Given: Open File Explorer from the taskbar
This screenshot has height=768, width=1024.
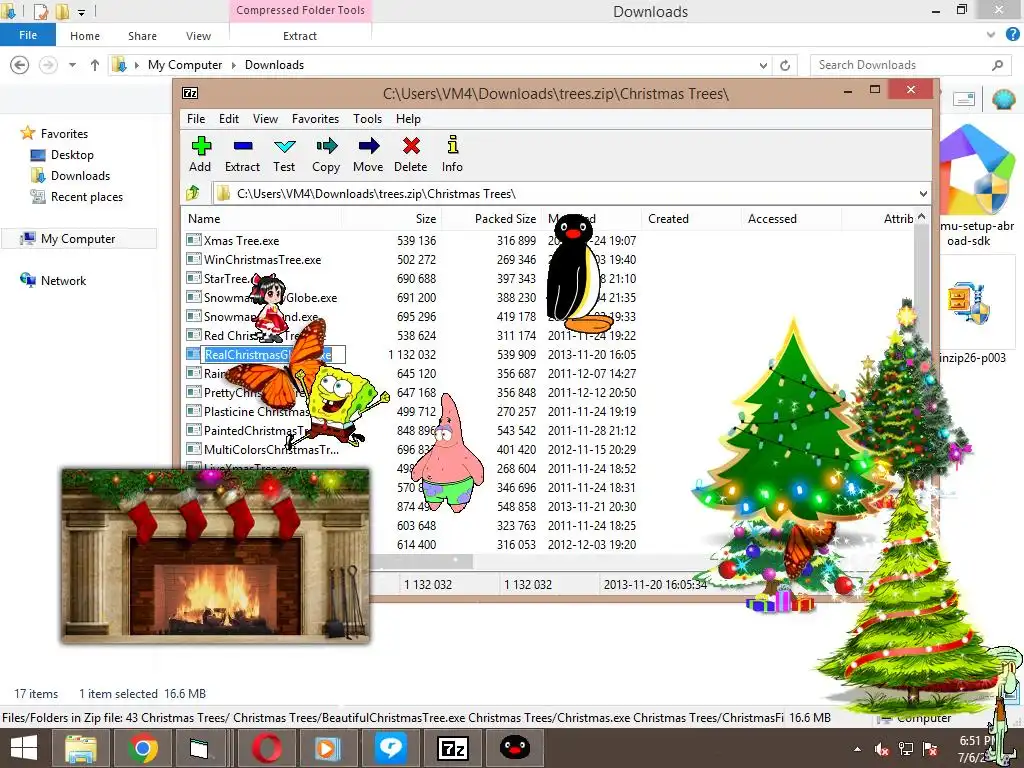Looking at the screenshot, I should [x=81, y=748].
